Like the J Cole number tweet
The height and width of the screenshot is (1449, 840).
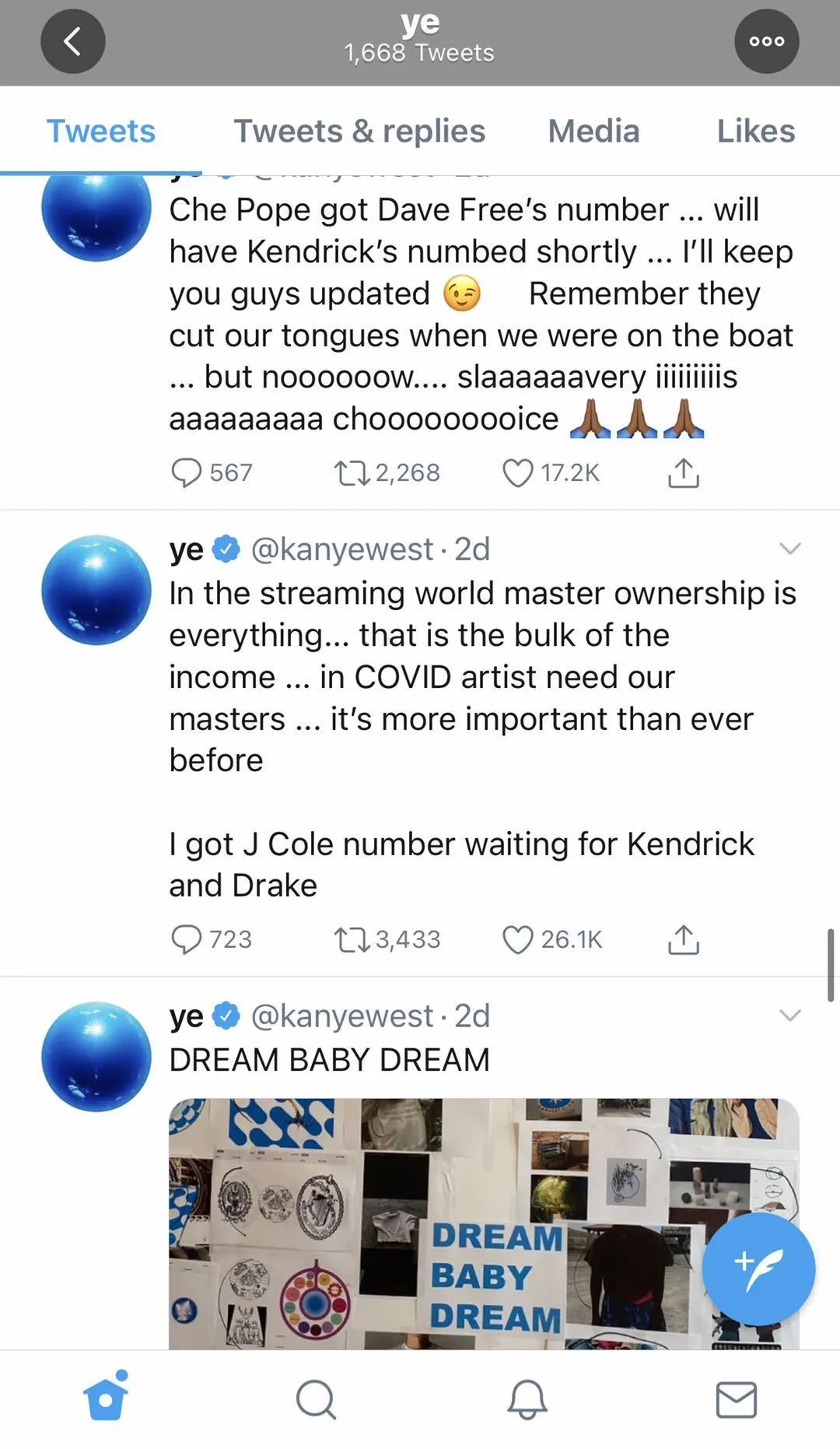pyautogui.click(x=517, y=939)
